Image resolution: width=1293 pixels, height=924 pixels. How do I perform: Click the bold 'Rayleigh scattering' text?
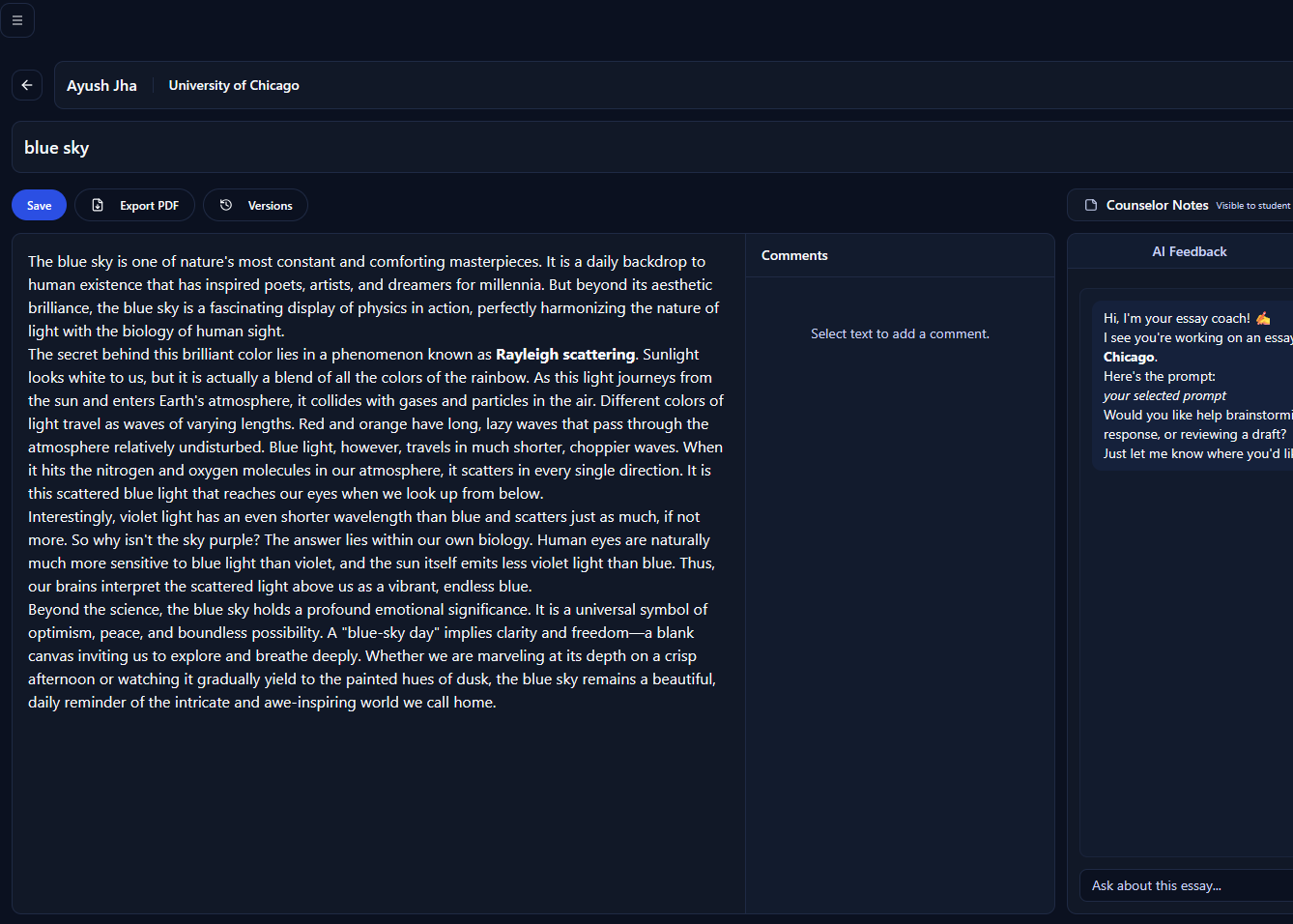point(565,355)
